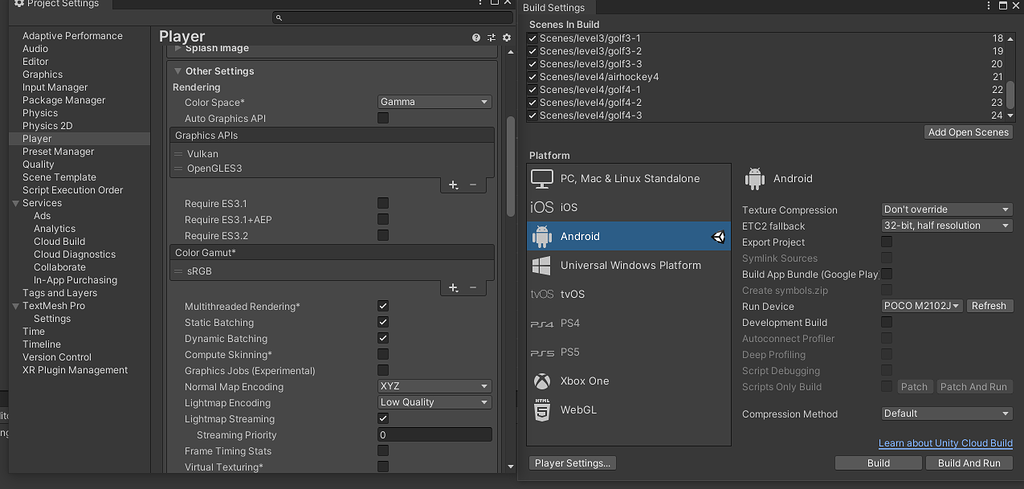
Task: Click the Build And Run button
Action: coord(968,463)
